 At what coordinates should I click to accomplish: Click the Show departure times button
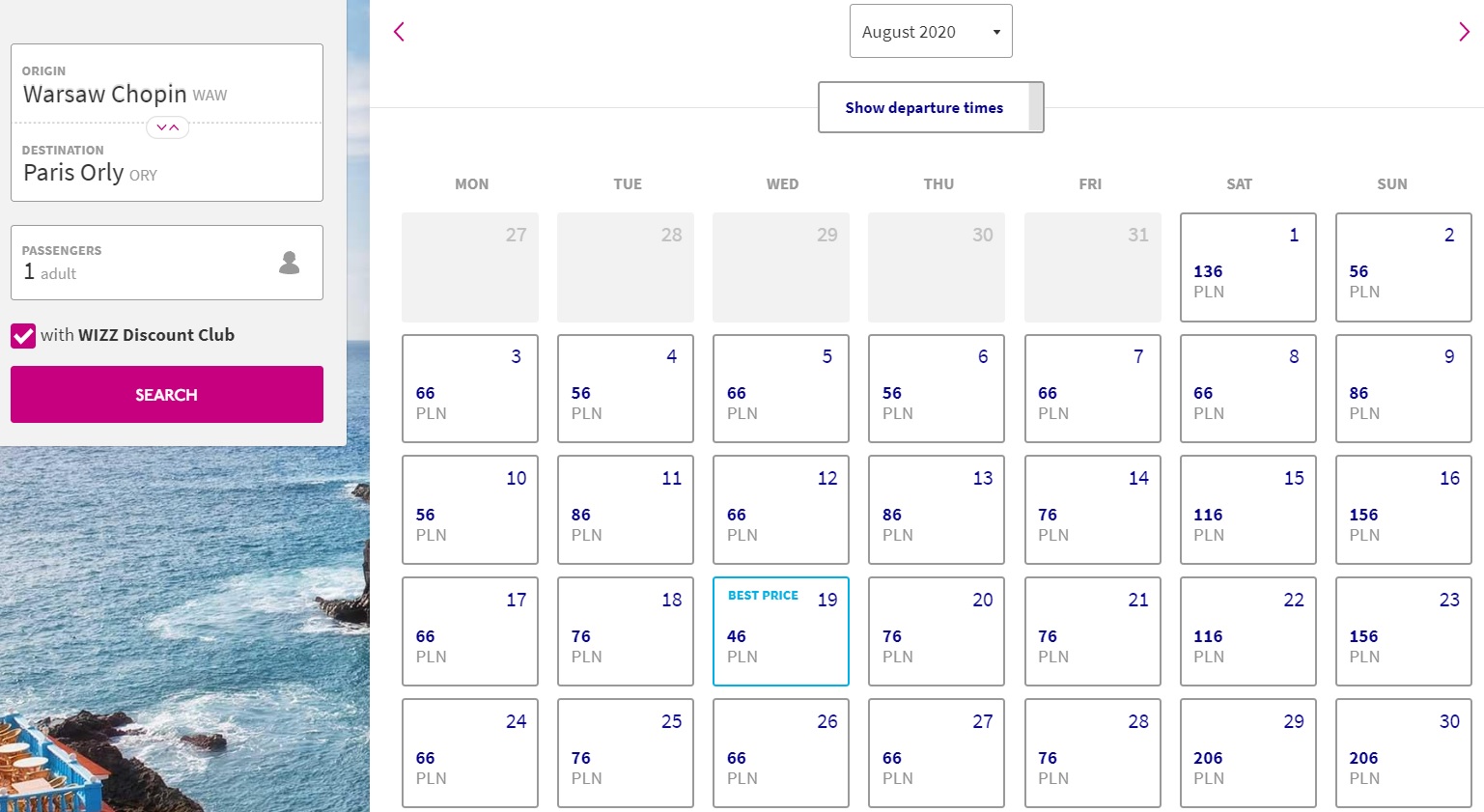931,107
